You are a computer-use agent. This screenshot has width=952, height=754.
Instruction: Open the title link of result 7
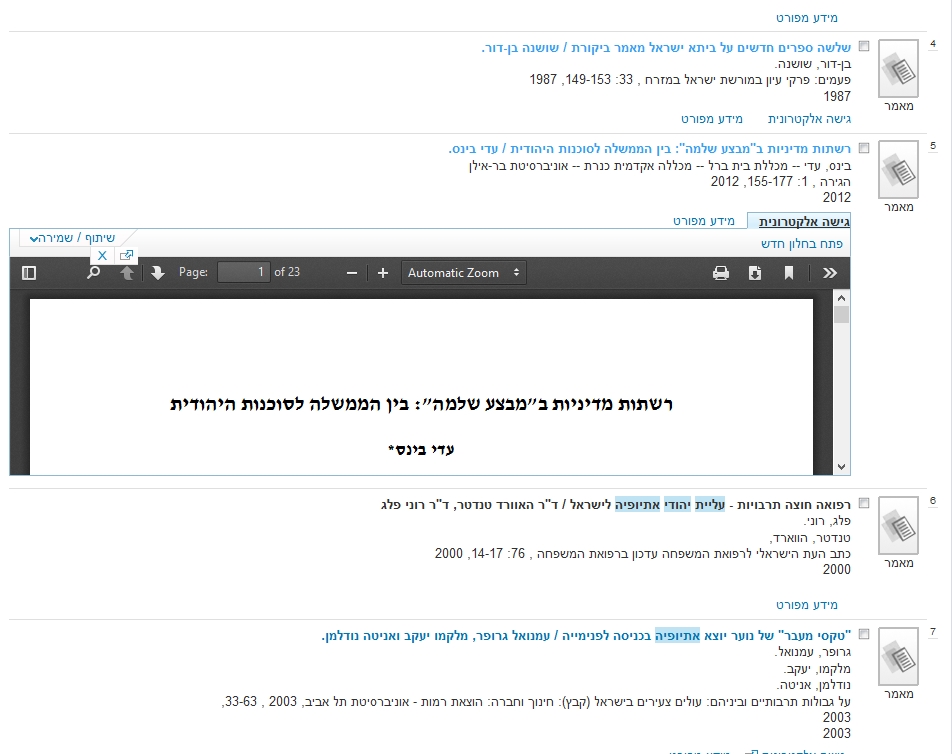point(587,635)
